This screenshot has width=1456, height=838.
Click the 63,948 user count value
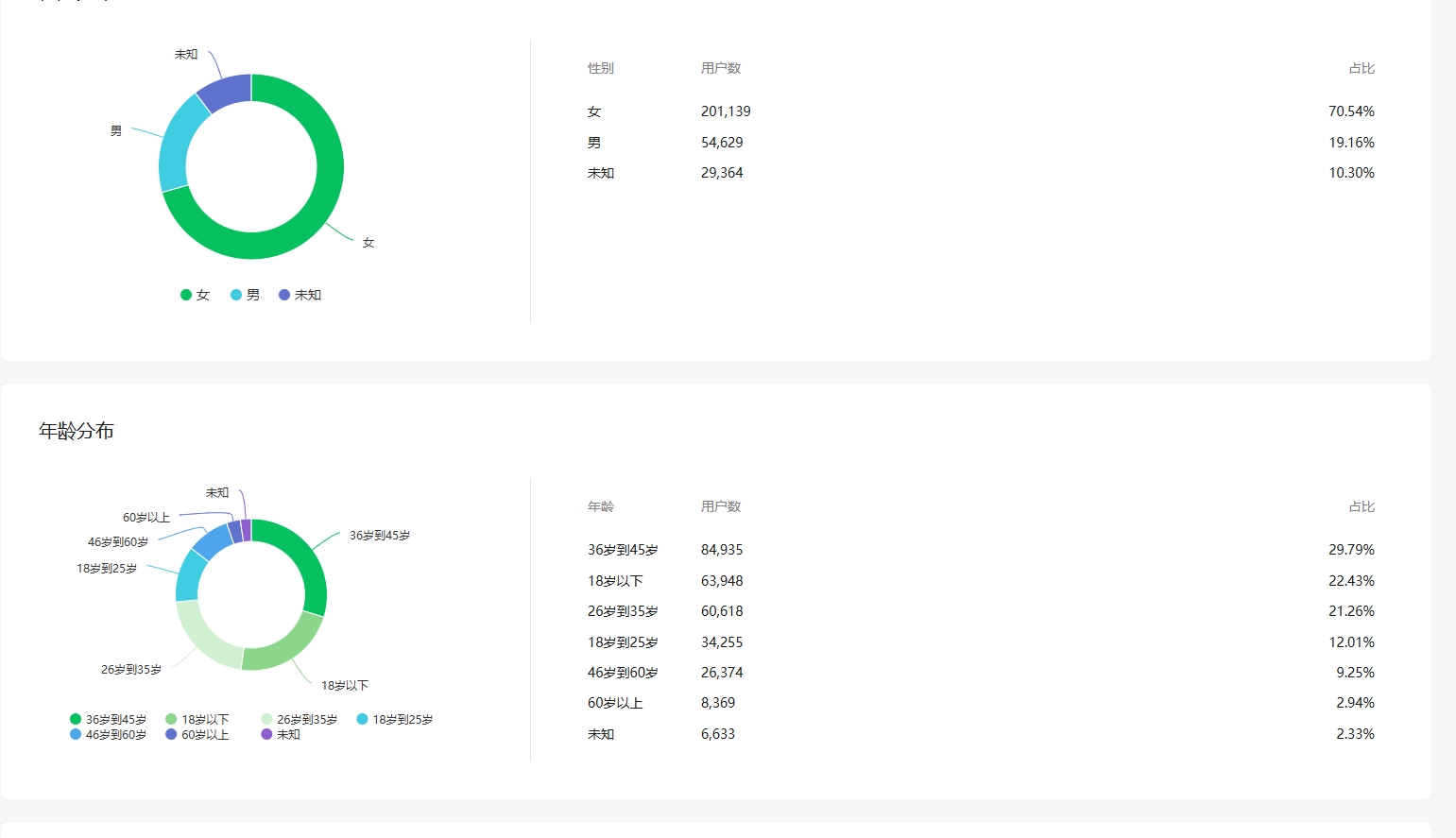[x=722, y=581]
